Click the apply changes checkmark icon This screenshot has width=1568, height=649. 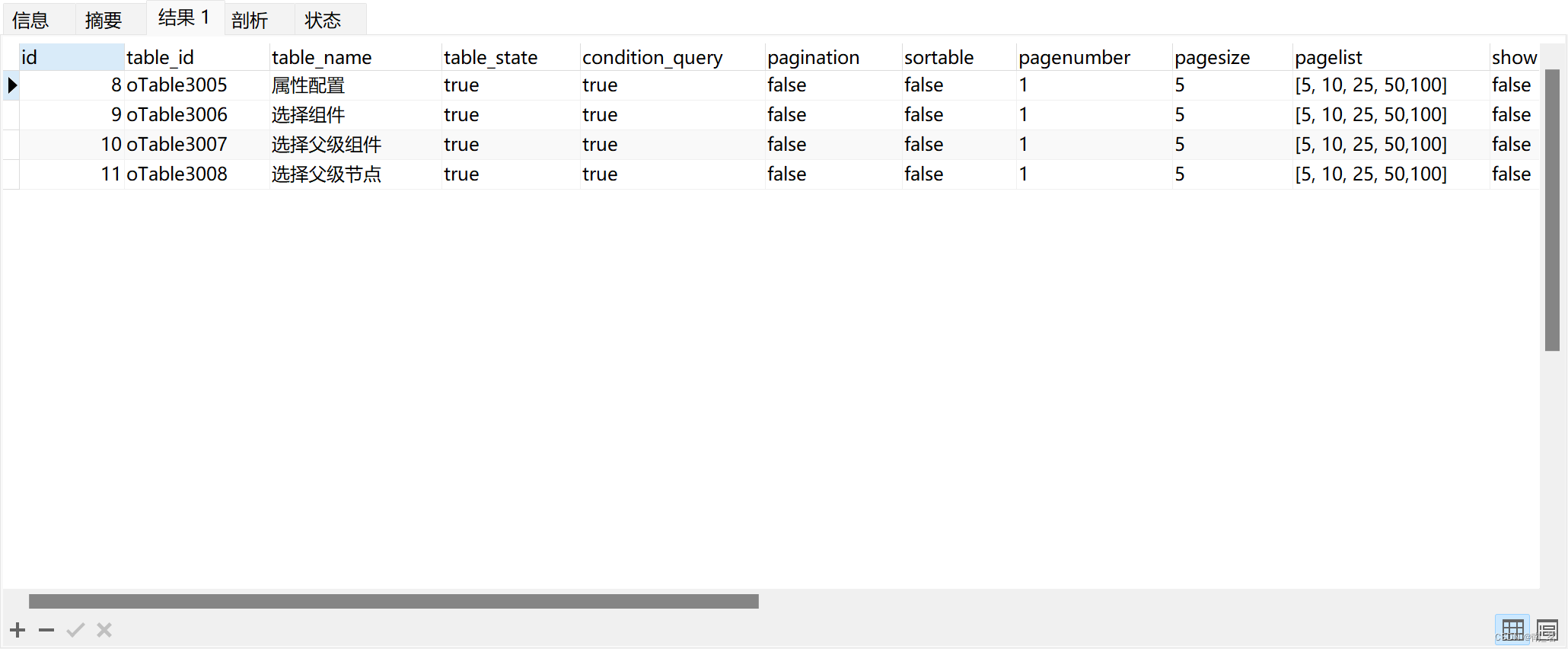click(75, 630)
